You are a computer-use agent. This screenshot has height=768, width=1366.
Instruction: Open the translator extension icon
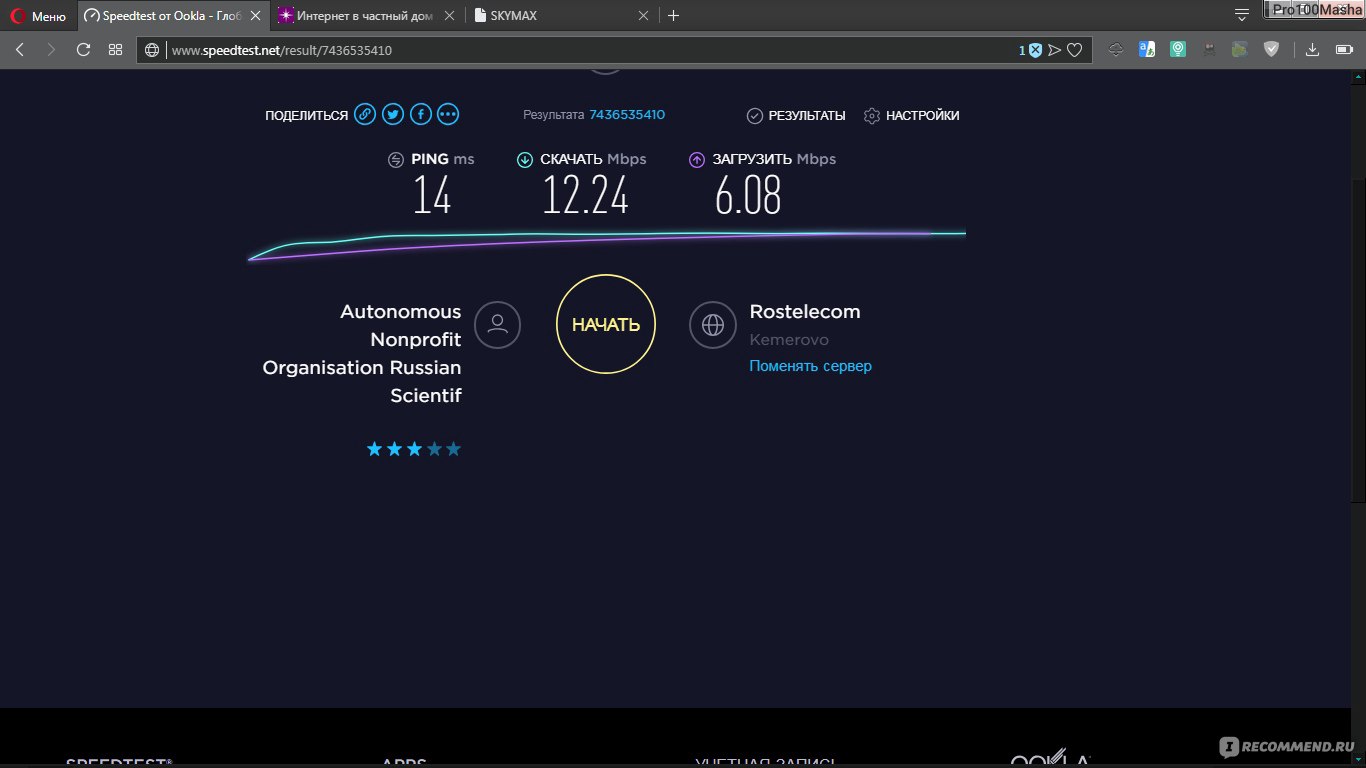coord(1147,49)
